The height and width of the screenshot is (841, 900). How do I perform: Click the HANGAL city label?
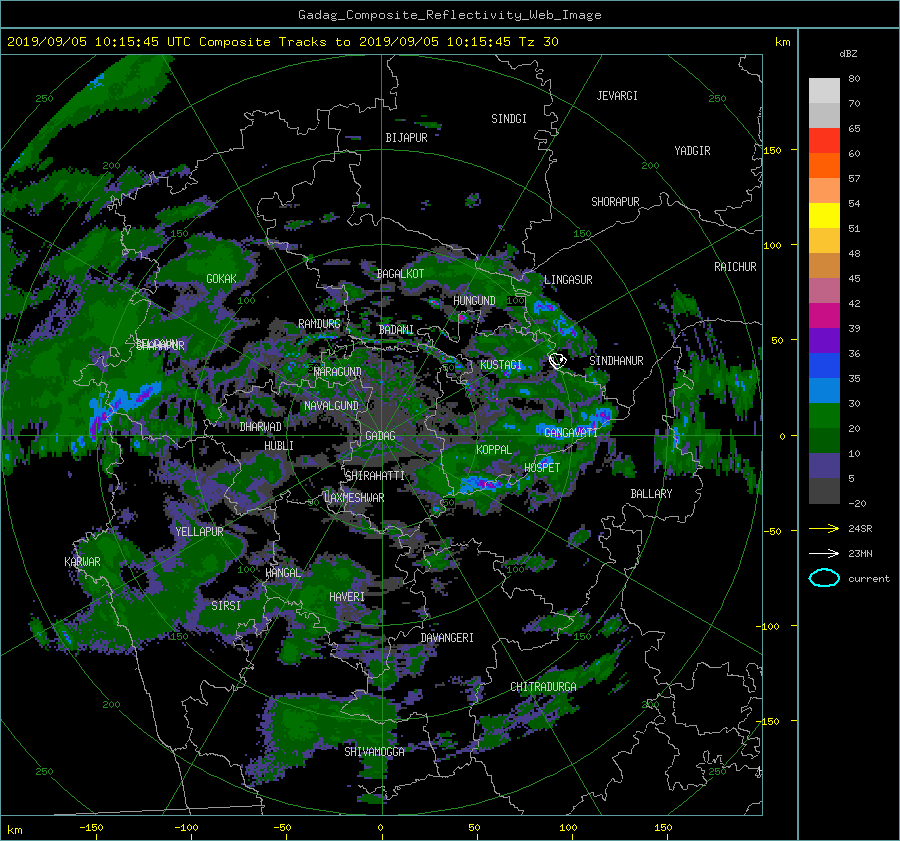click(x=283, y=573)
